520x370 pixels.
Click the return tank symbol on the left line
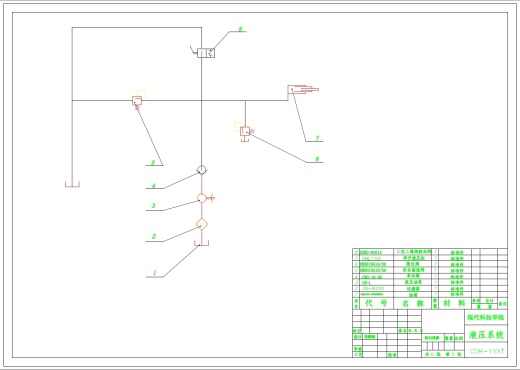point(72,184)
